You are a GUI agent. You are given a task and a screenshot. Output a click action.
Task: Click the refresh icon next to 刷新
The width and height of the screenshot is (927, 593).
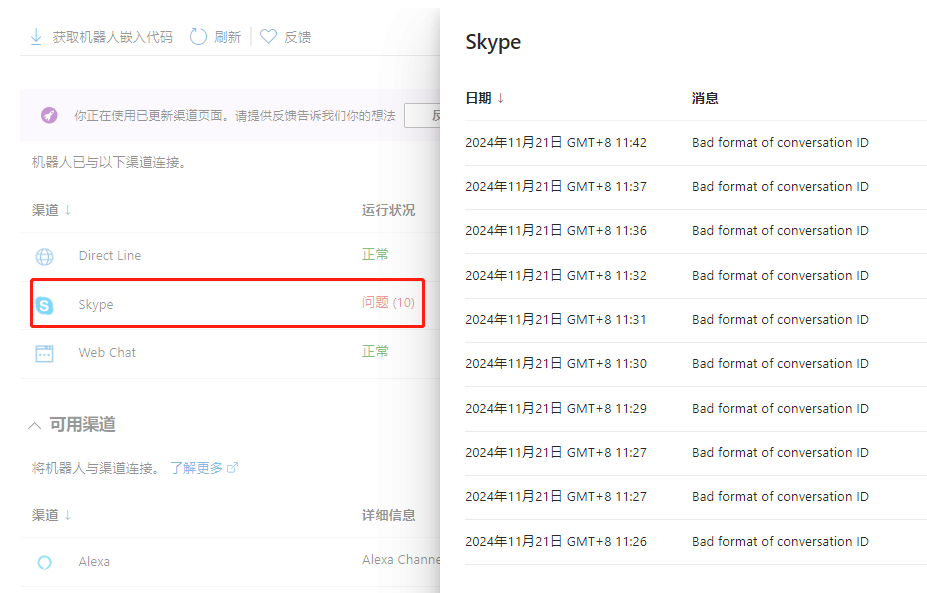[x=198, y=36]
